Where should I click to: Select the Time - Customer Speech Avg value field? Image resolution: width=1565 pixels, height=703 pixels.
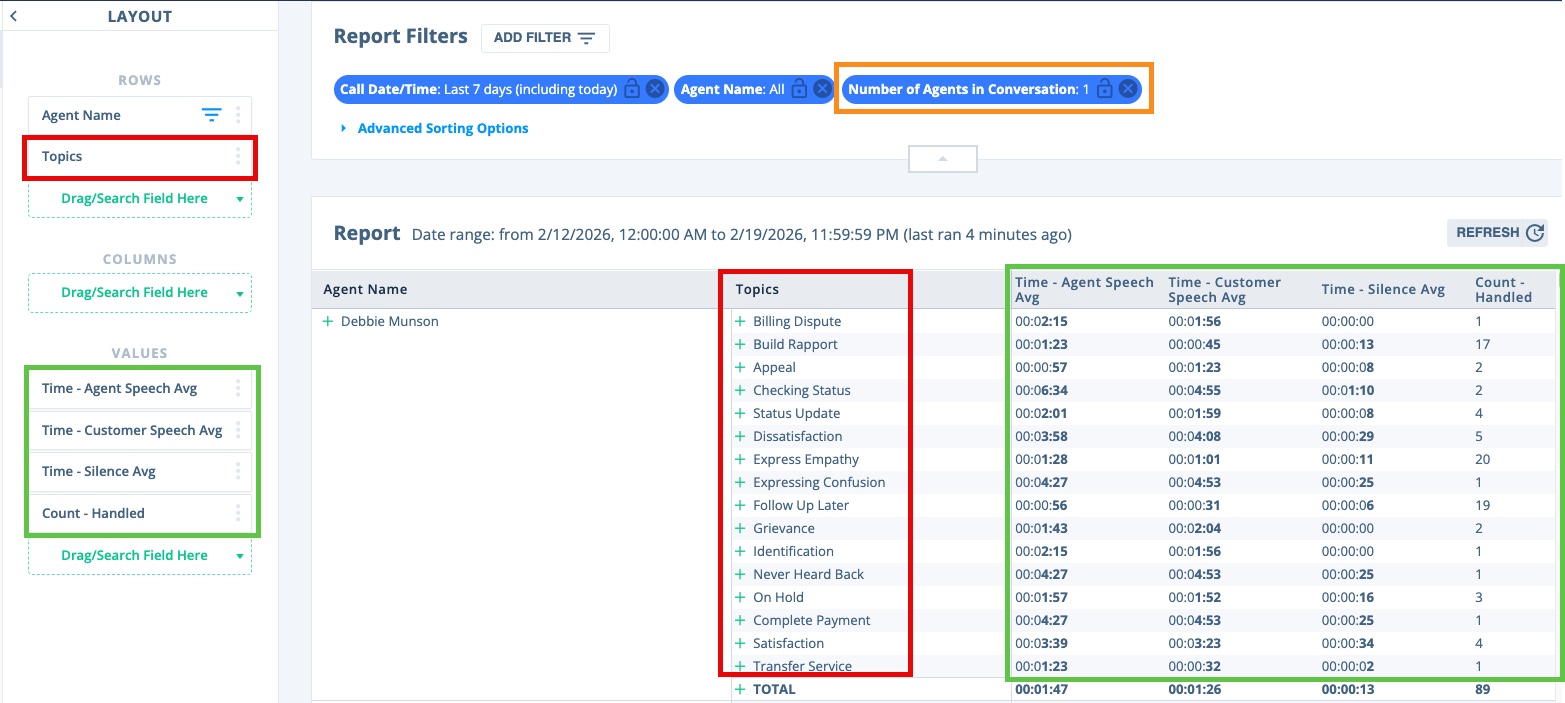[x=140, y=430]
